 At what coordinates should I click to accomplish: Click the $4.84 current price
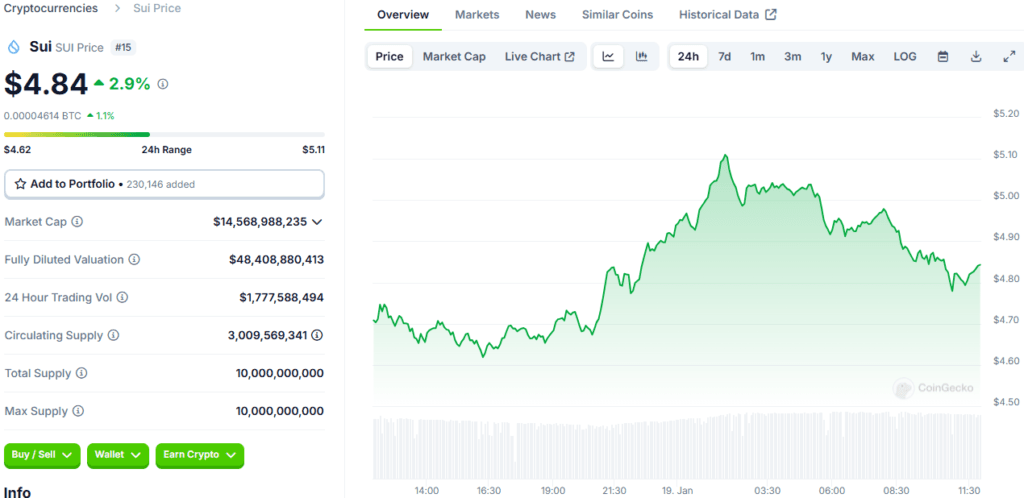pyautogui.click(x=46, y=84)
